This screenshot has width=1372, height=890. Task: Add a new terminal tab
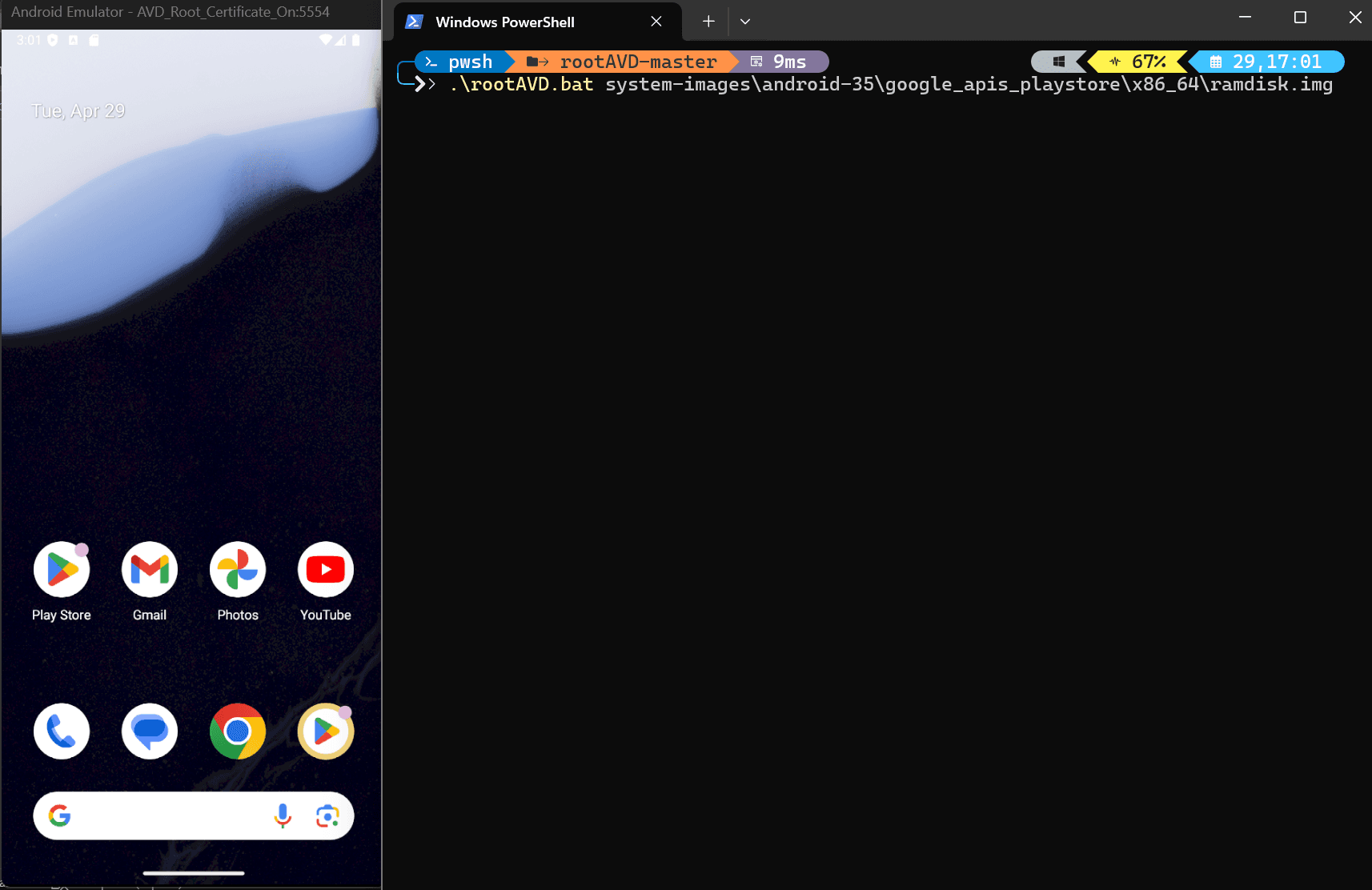(x=708, y=22)
